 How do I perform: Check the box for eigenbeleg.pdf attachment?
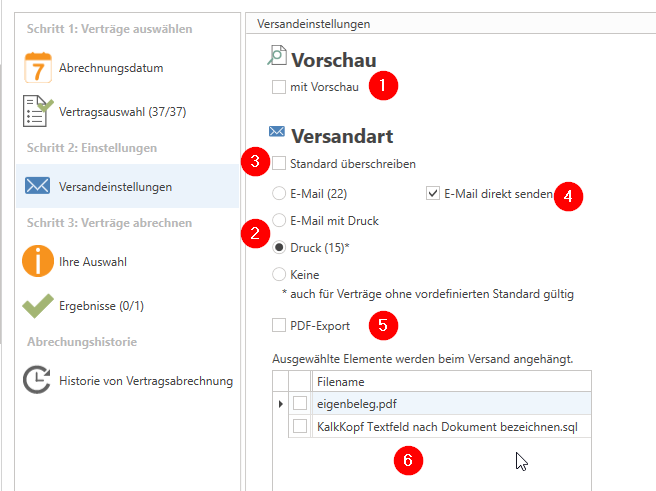pos(300,402)
